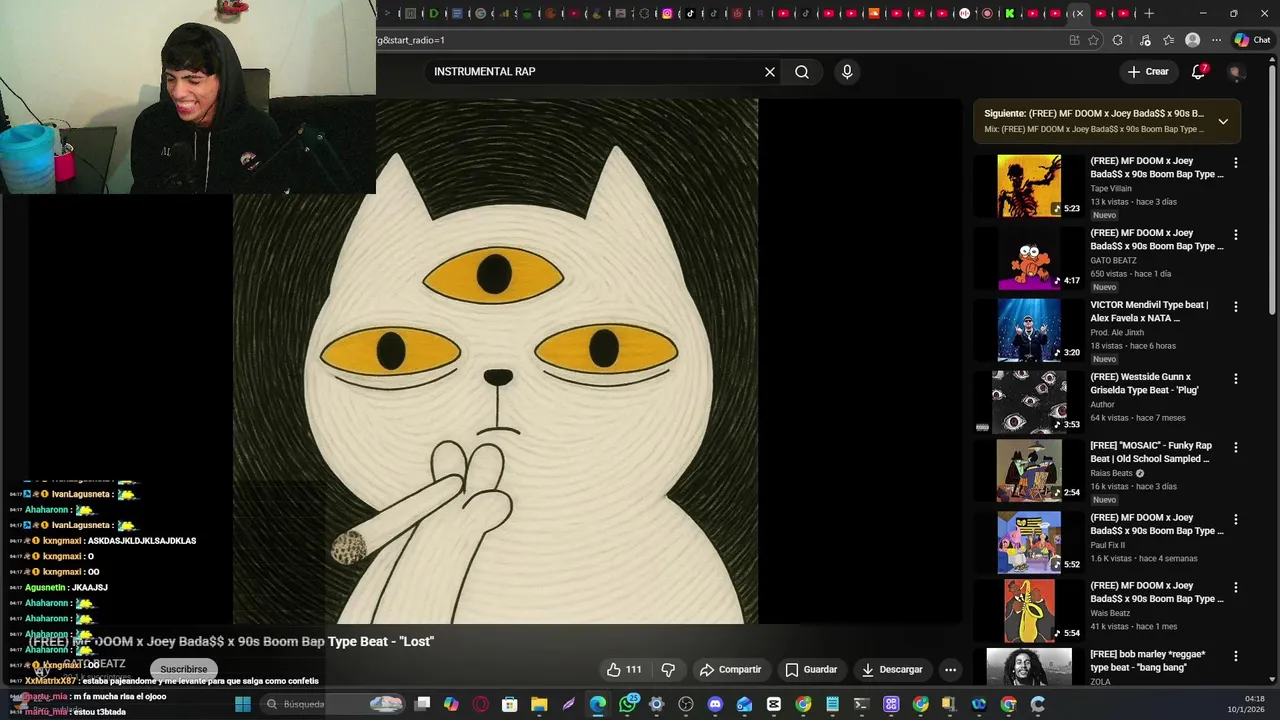Add page to favorites star
Image resolution: width=1280 pixels, height=720 pixels.
tap(1093, 40)
